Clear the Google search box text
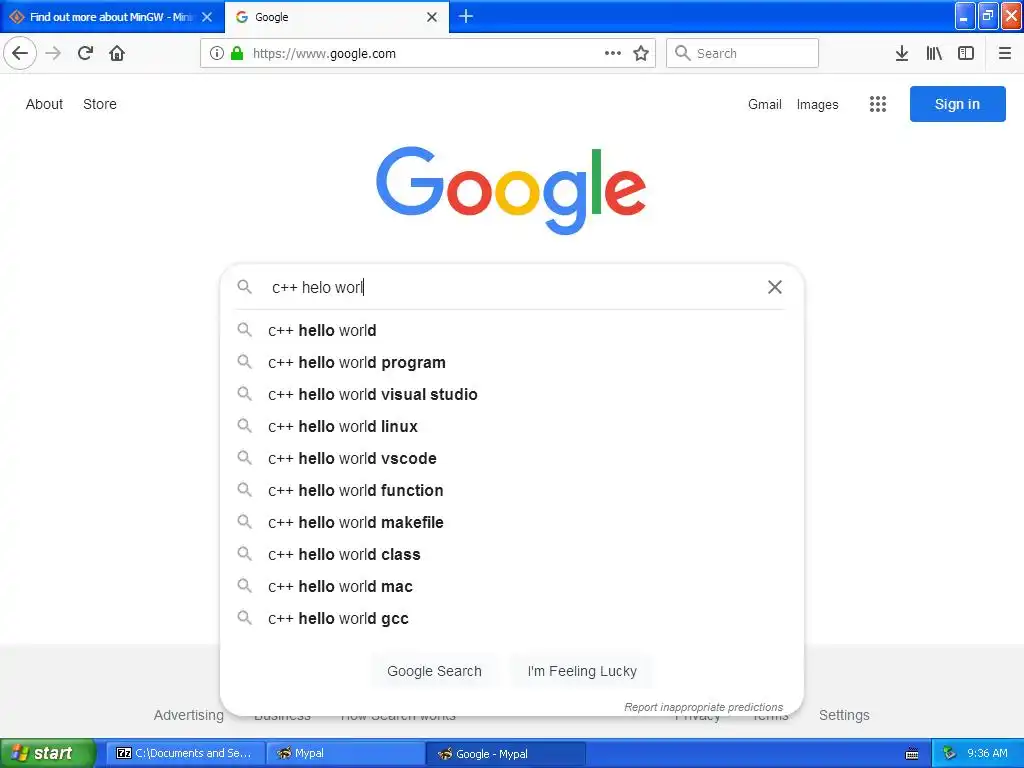This screenshot has width=1024, height=768. (774, 287)
